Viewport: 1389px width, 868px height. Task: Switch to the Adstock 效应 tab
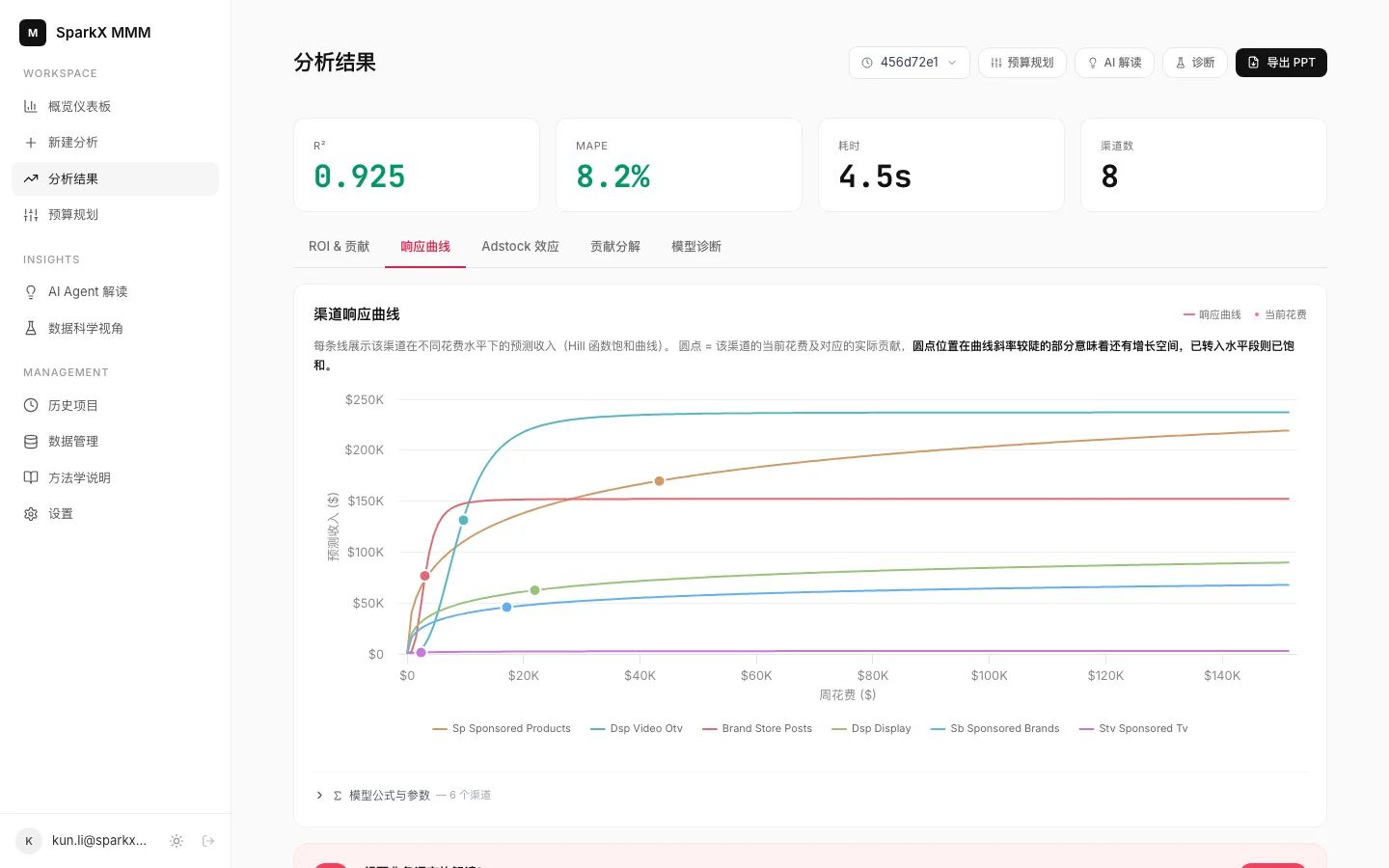[520, 247]
